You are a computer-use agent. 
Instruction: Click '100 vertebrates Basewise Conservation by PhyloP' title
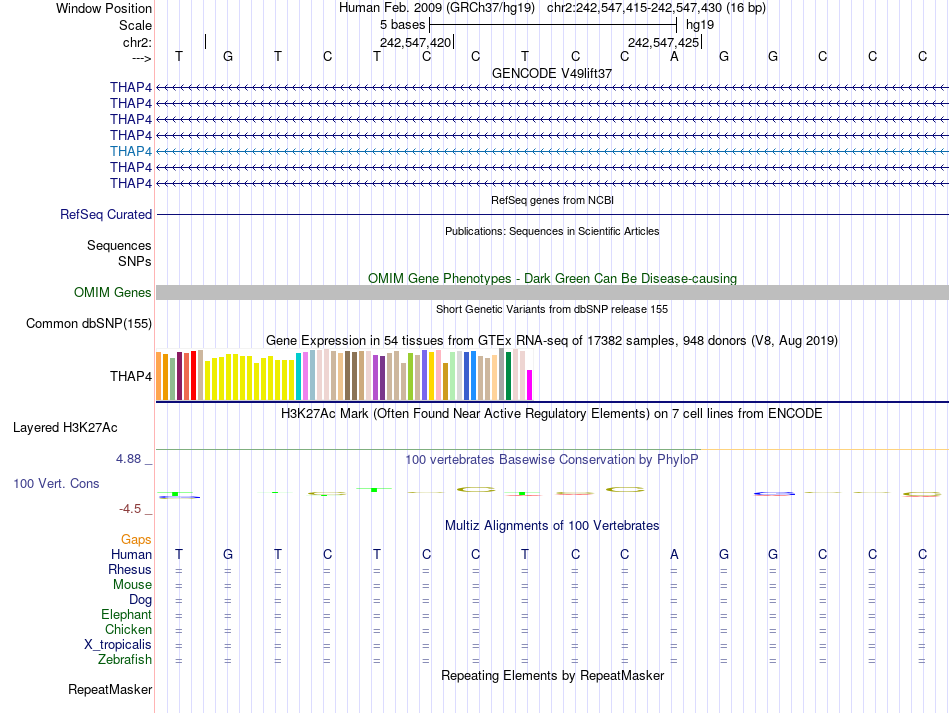[x=552, y=460]
